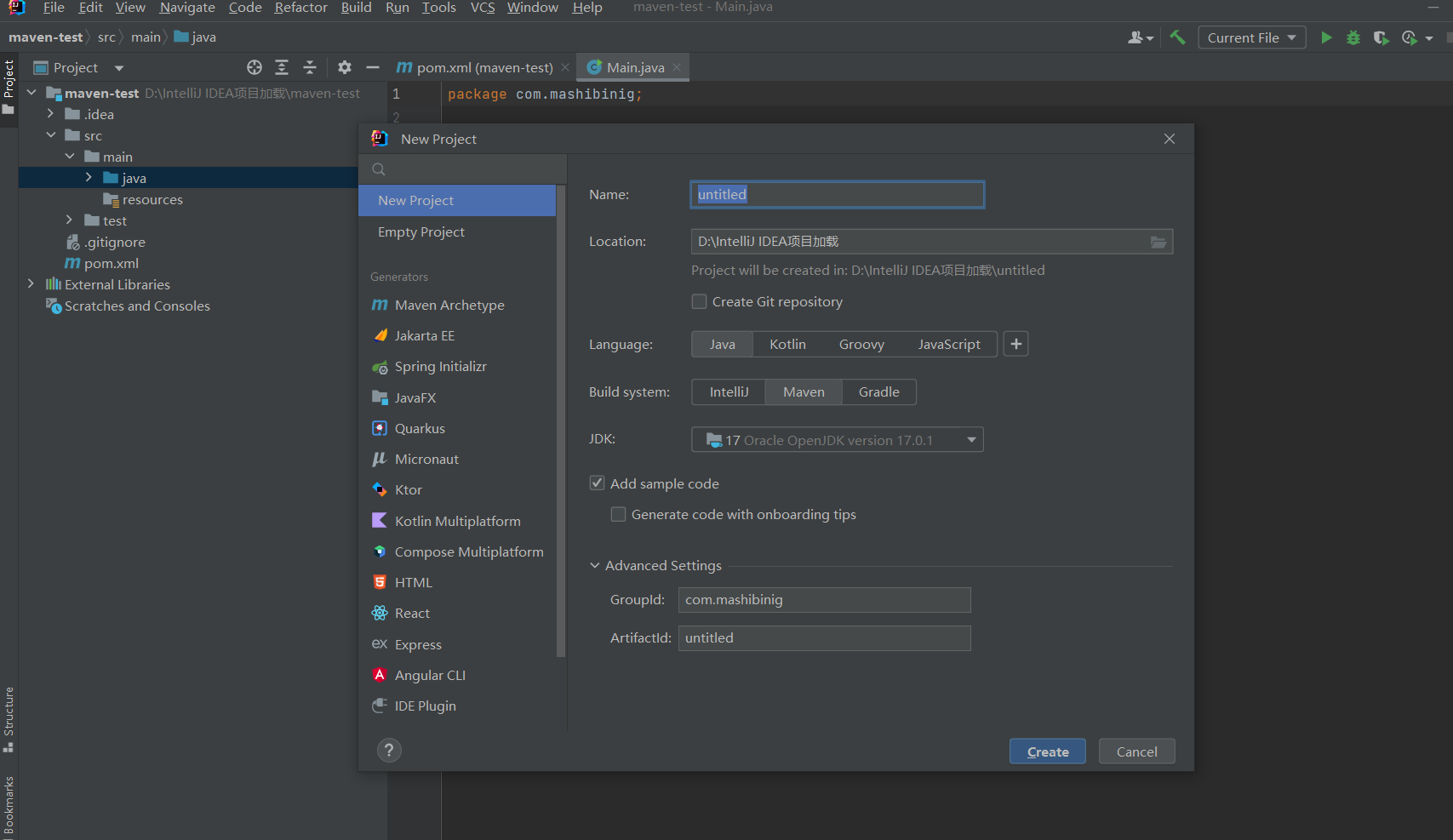This screenshot has width=1453, height=840.
Task: Open Current File run configuration dropdown
Action: (1252, 37)
